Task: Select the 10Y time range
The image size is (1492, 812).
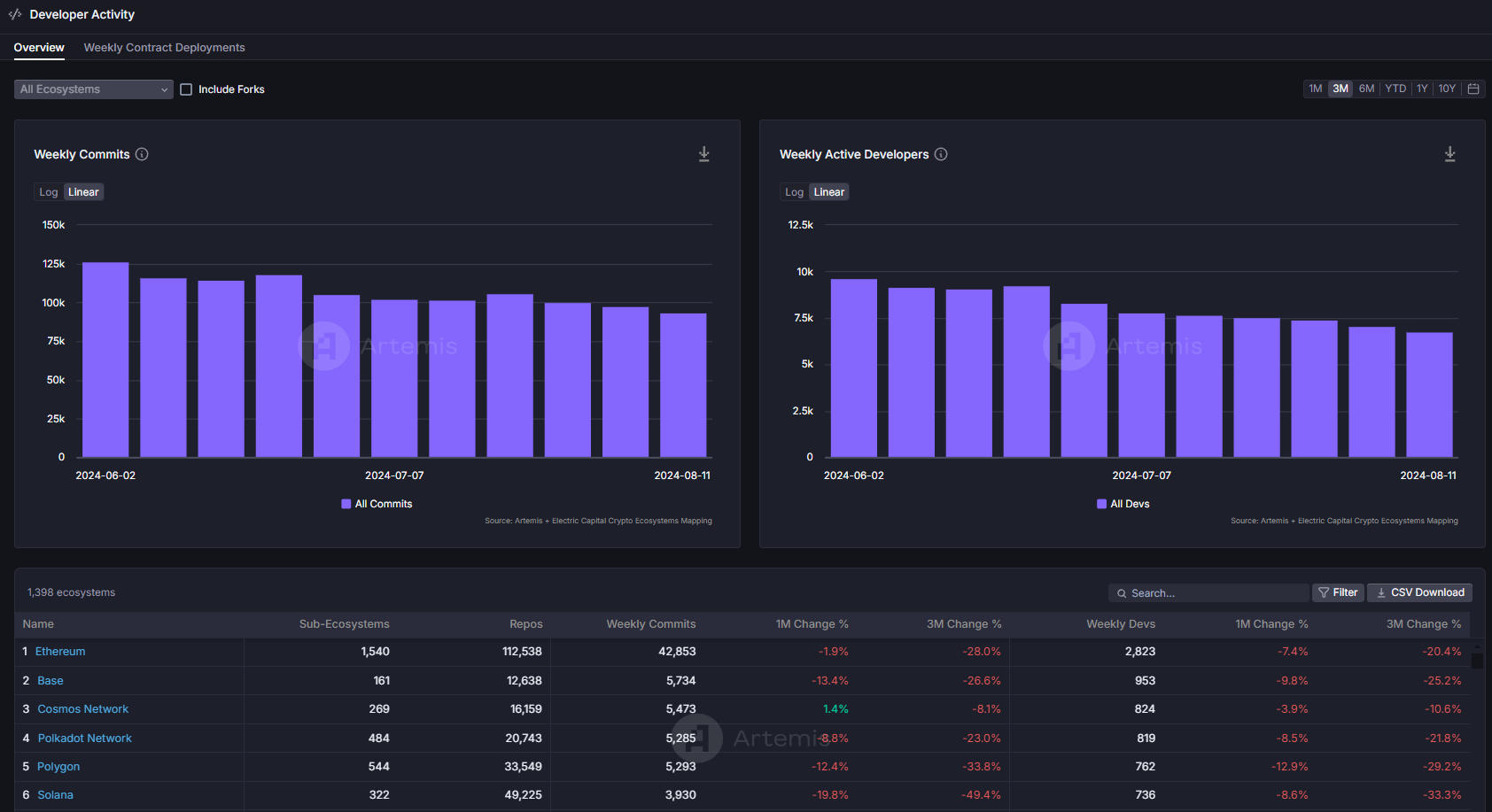Action: (1447, 89)
